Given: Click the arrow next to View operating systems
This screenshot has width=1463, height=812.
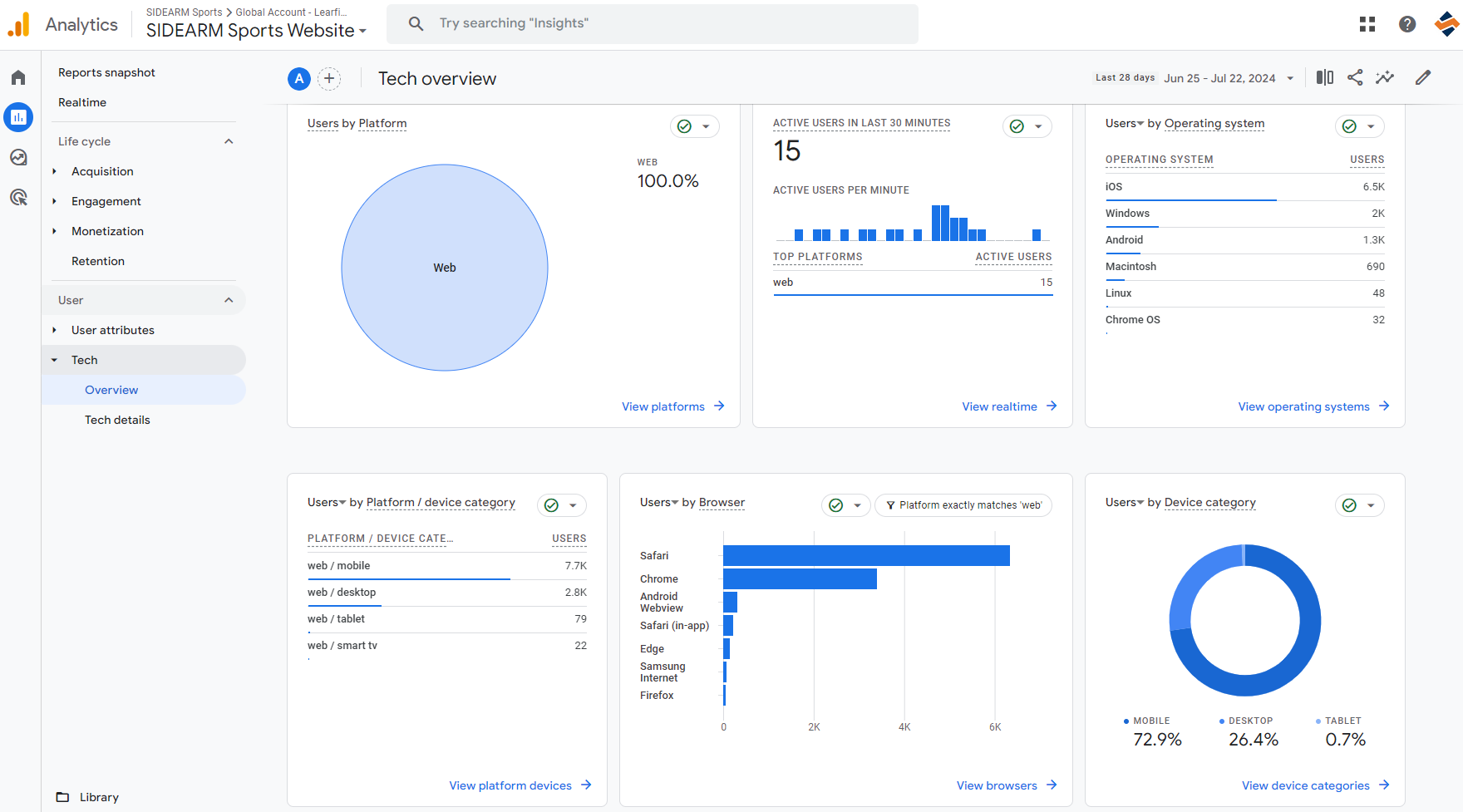Looking at the screenshot, I should click(x=1384, y=406).
